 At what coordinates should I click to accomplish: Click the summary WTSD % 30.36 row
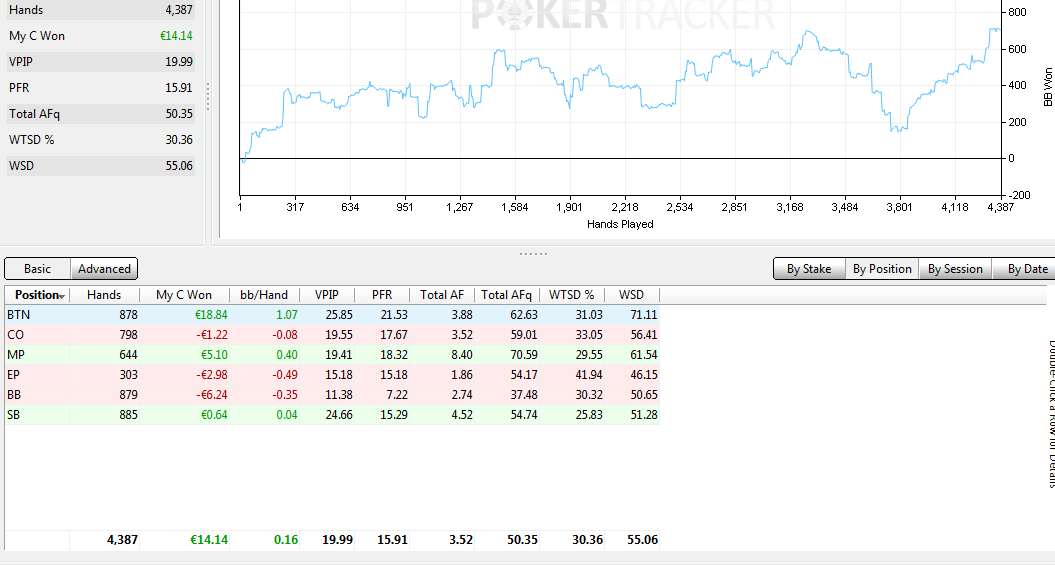[x=101, y=140]
